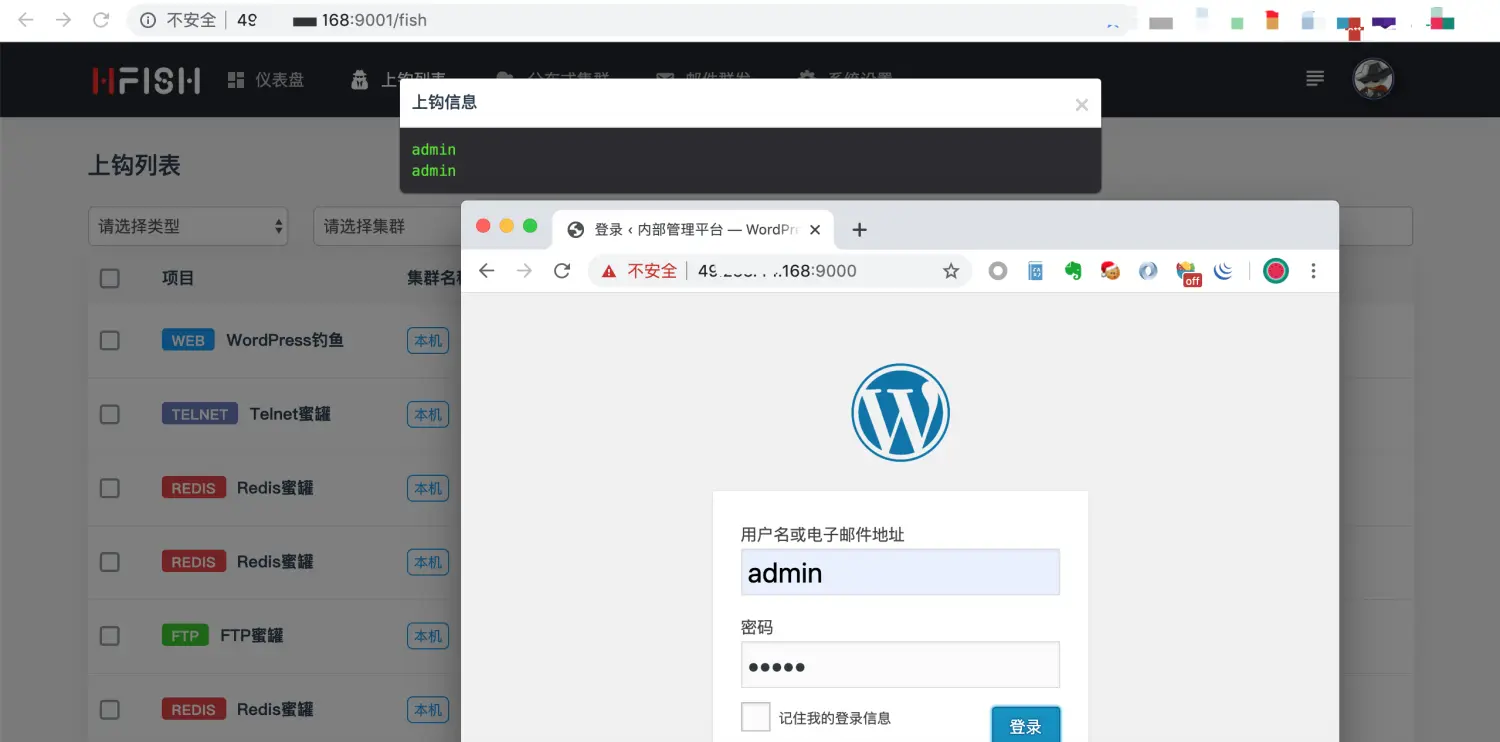Click 本机 tag in the FTP蜜罐 row
This screenshot has height=742, width=1500.
coord(428,636)
